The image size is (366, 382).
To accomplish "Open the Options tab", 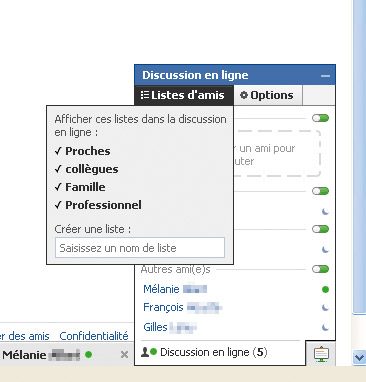I will (x=268, y=95).
